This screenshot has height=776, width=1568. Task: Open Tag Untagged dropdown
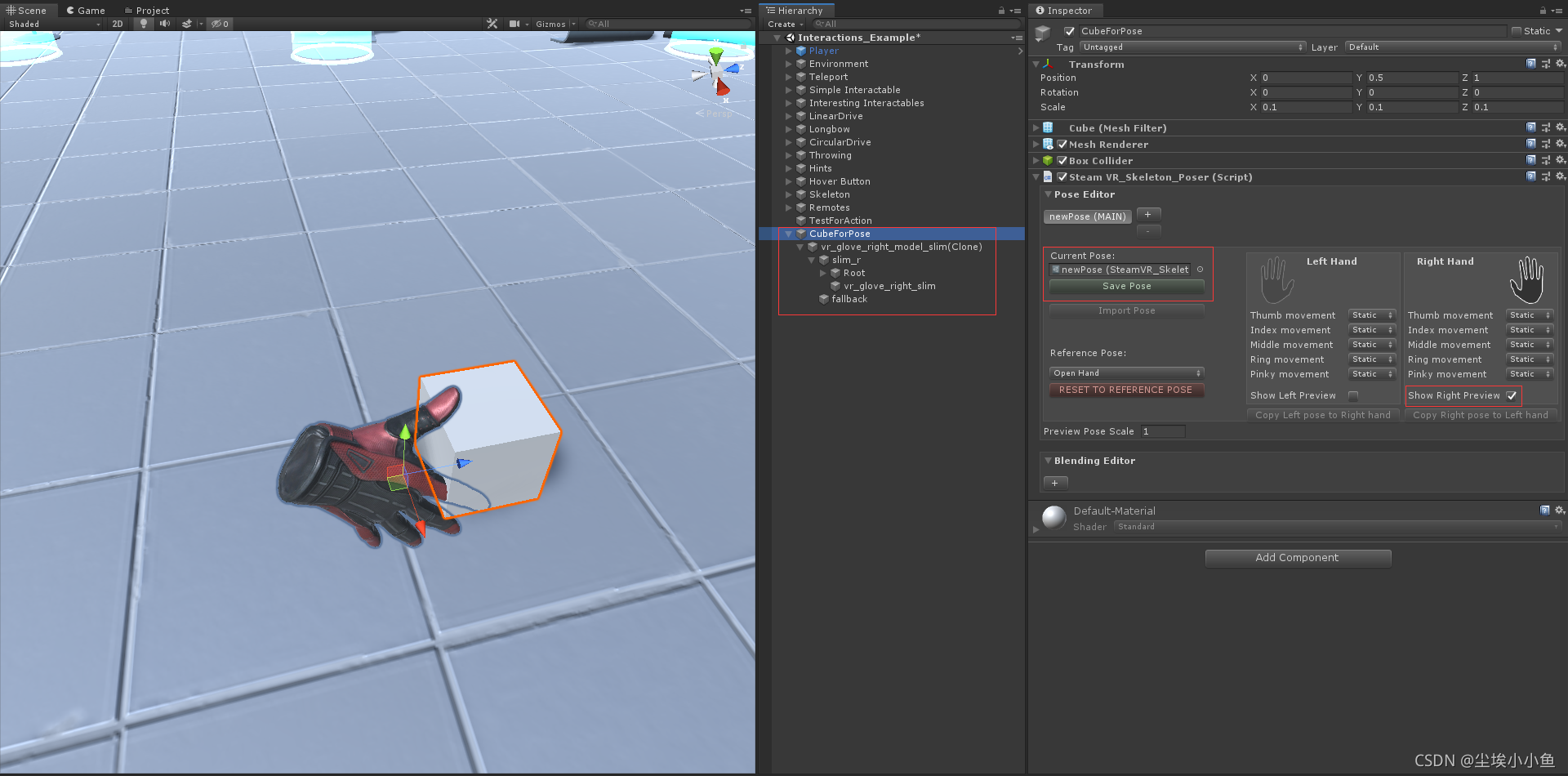tap(1193, 47)
